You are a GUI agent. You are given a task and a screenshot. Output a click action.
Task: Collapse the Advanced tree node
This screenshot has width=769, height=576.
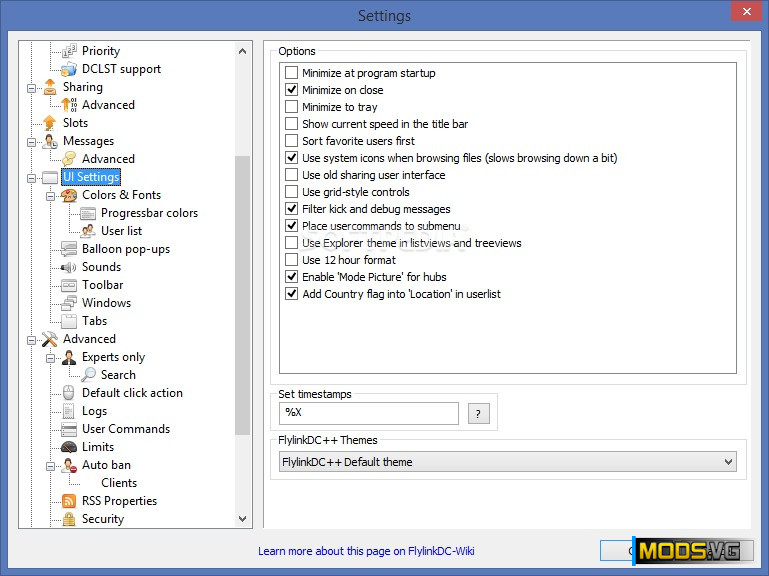[32, 339]
